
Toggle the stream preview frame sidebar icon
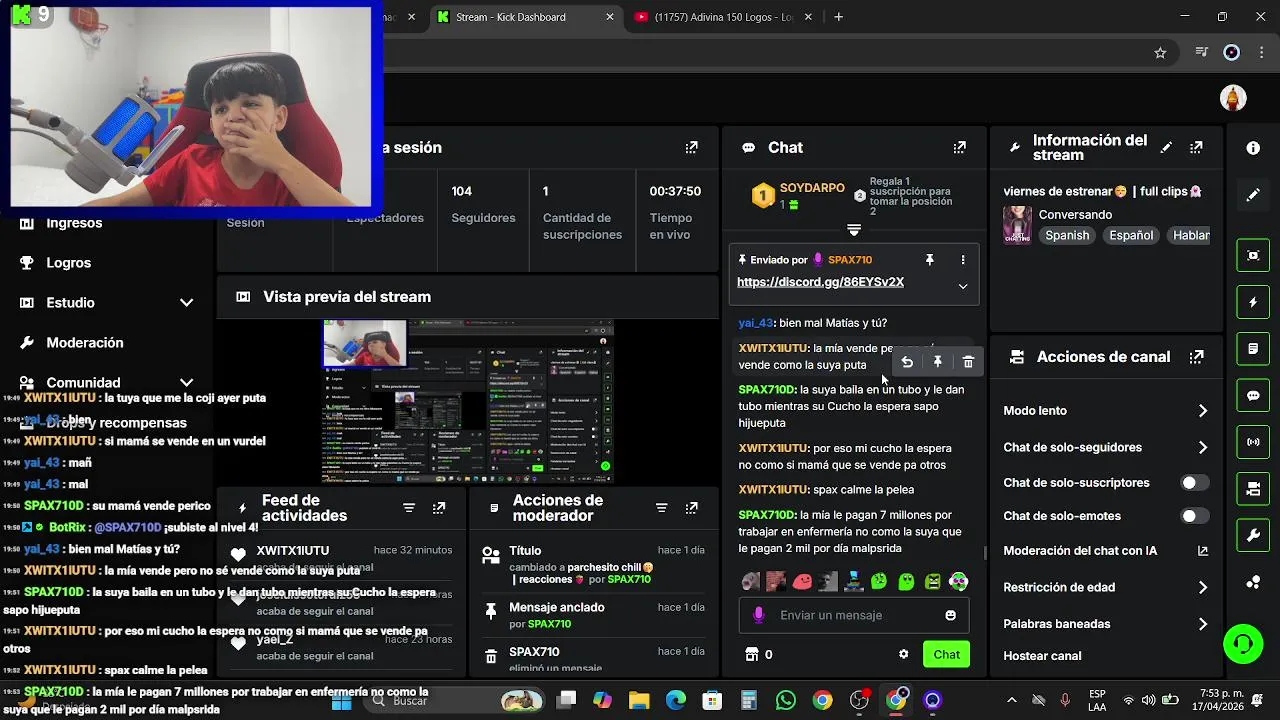tap(1253, 255)
